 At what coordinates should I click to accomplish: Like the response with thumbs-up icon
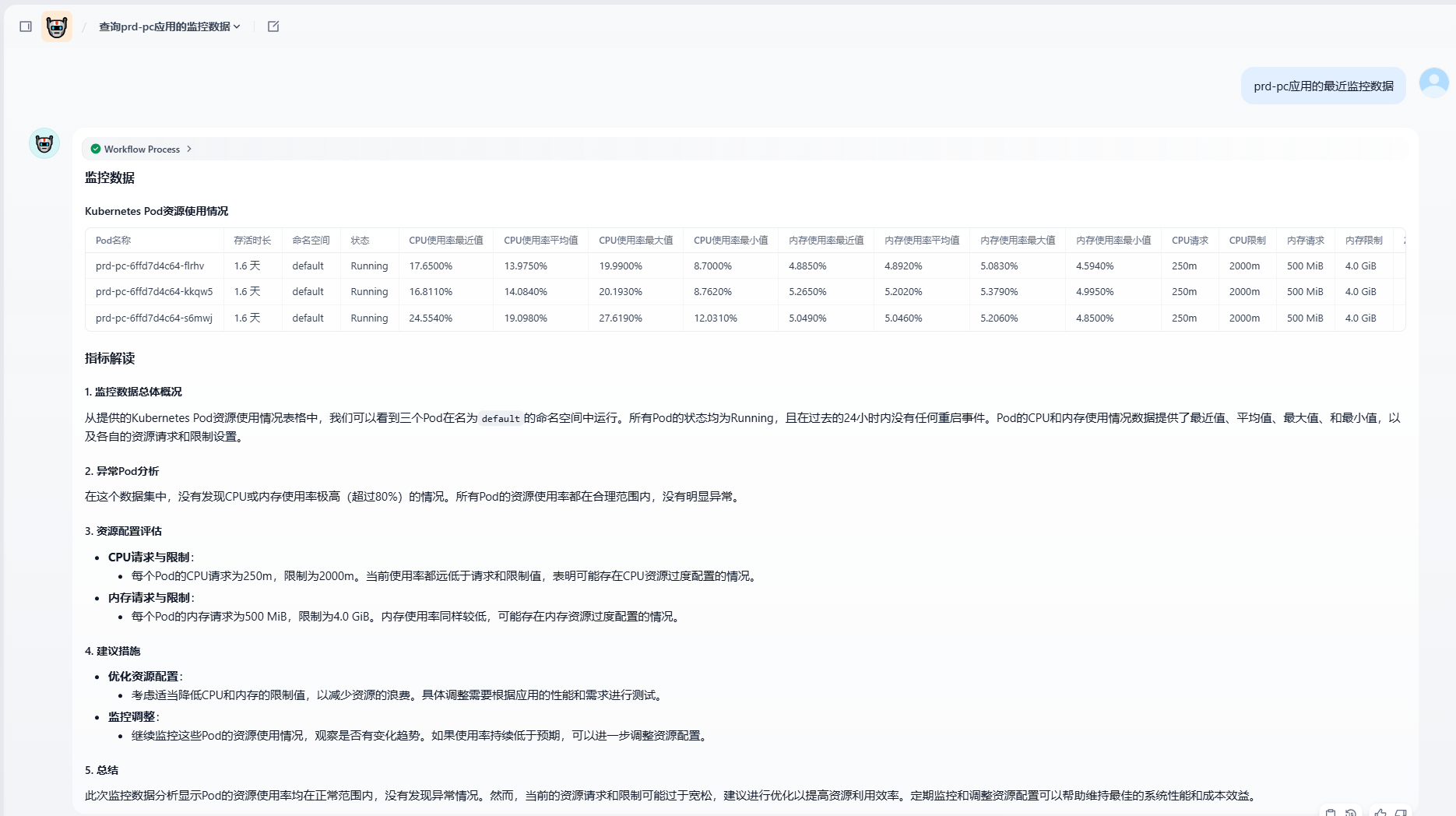1380,812
